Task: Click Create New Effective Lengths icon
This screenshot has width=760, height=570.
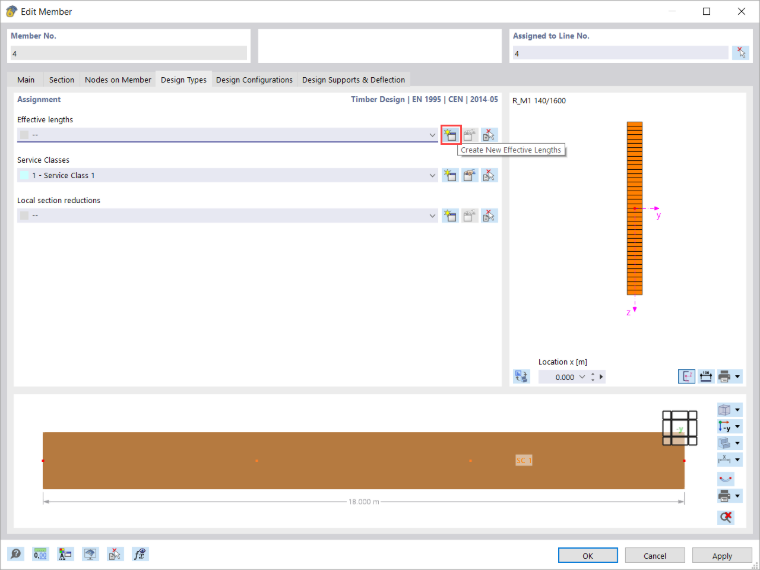Action: tap(451, 135)
